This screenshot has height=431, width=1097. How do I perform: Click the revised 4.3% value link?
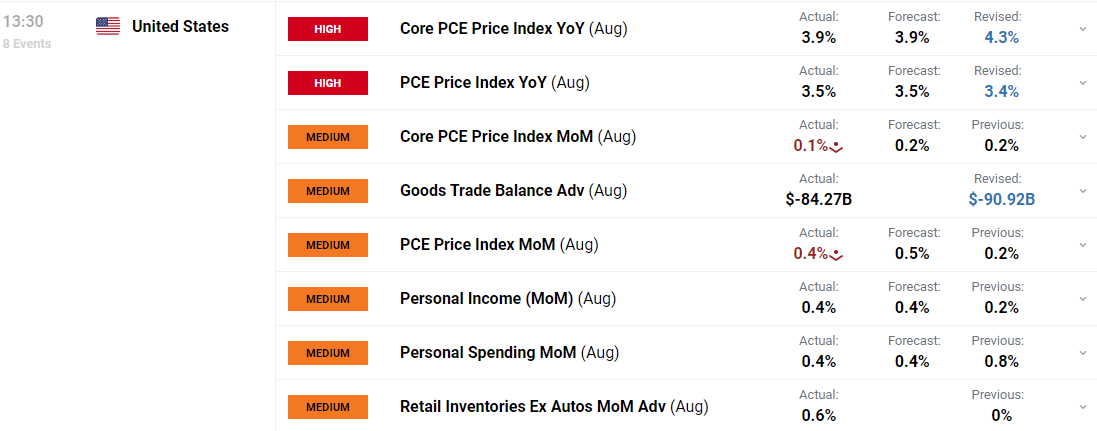pos(1001,38)
